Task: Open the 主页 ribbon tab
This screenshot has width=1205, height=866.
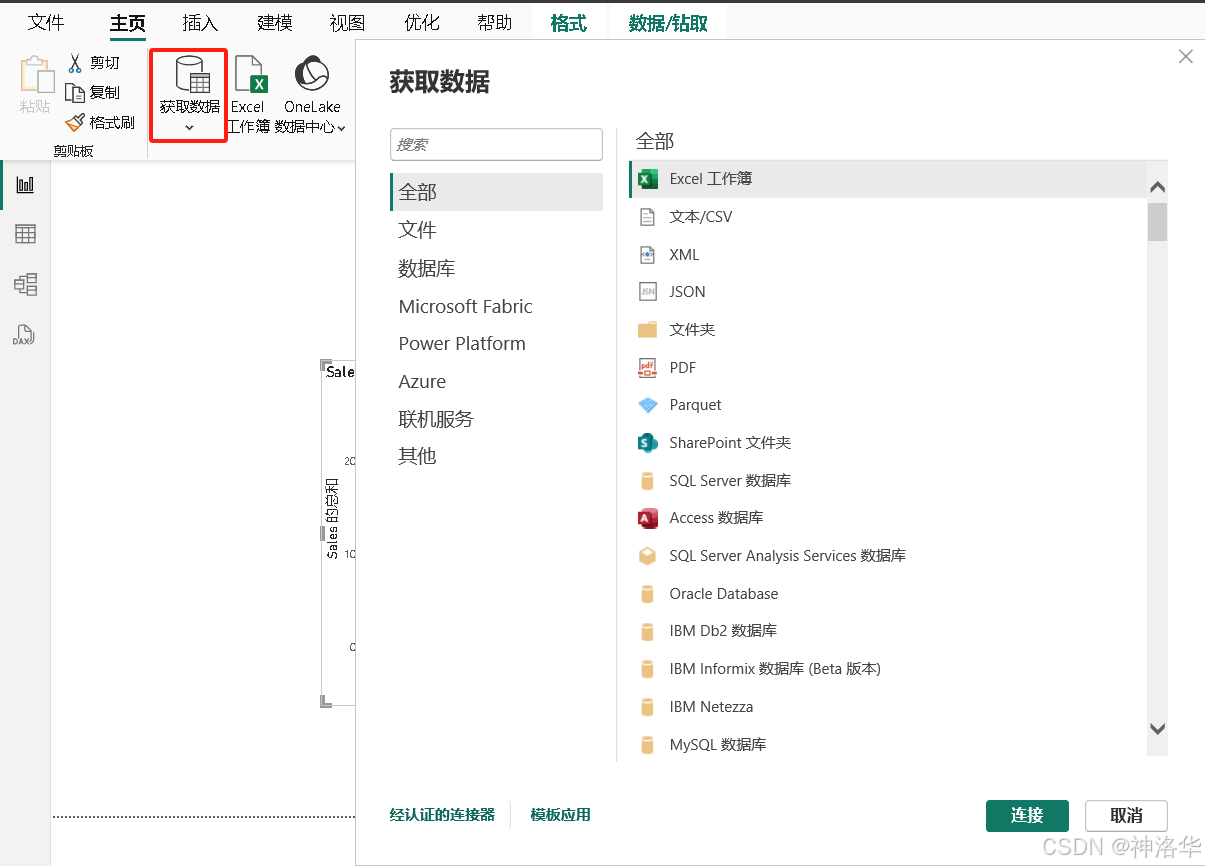Action: tap(128, 22)
